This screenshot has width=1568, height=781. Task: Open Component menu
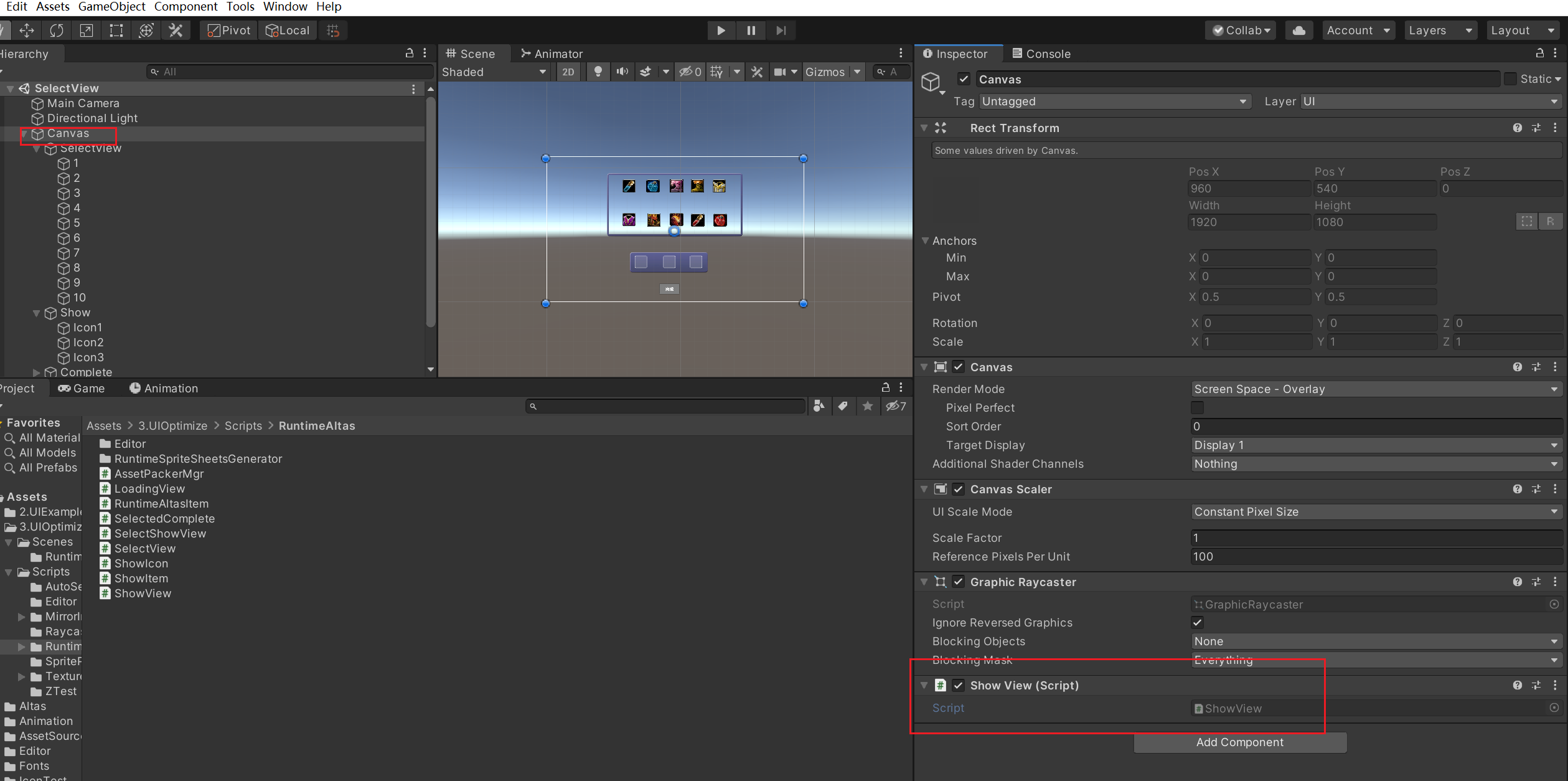point(185,7)
